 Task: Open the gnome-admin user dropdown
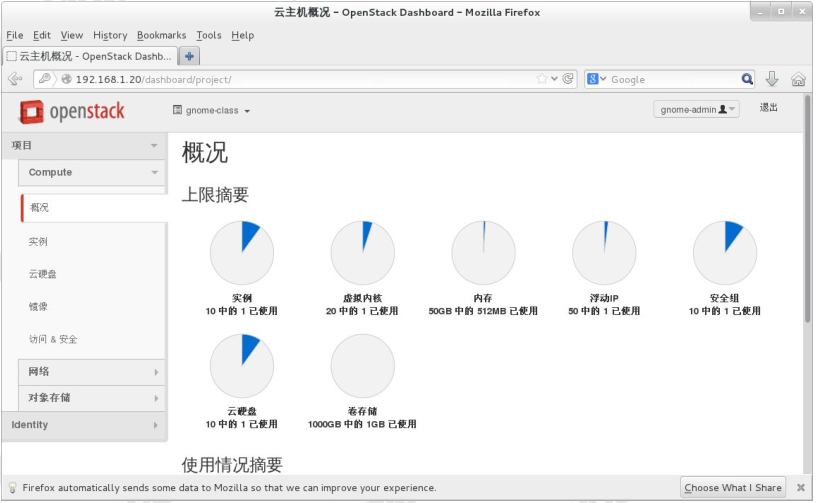pyautogui.click(x=696, y=109)
